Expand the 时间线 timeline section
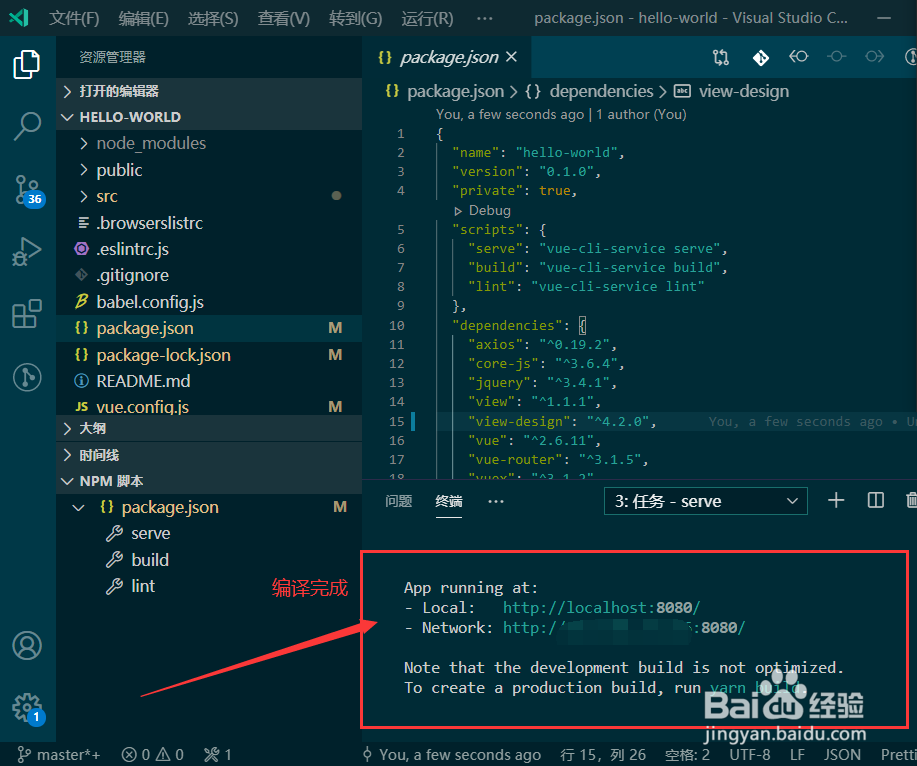The width and height of the screenshot is (917, 766). coord(209,455)
